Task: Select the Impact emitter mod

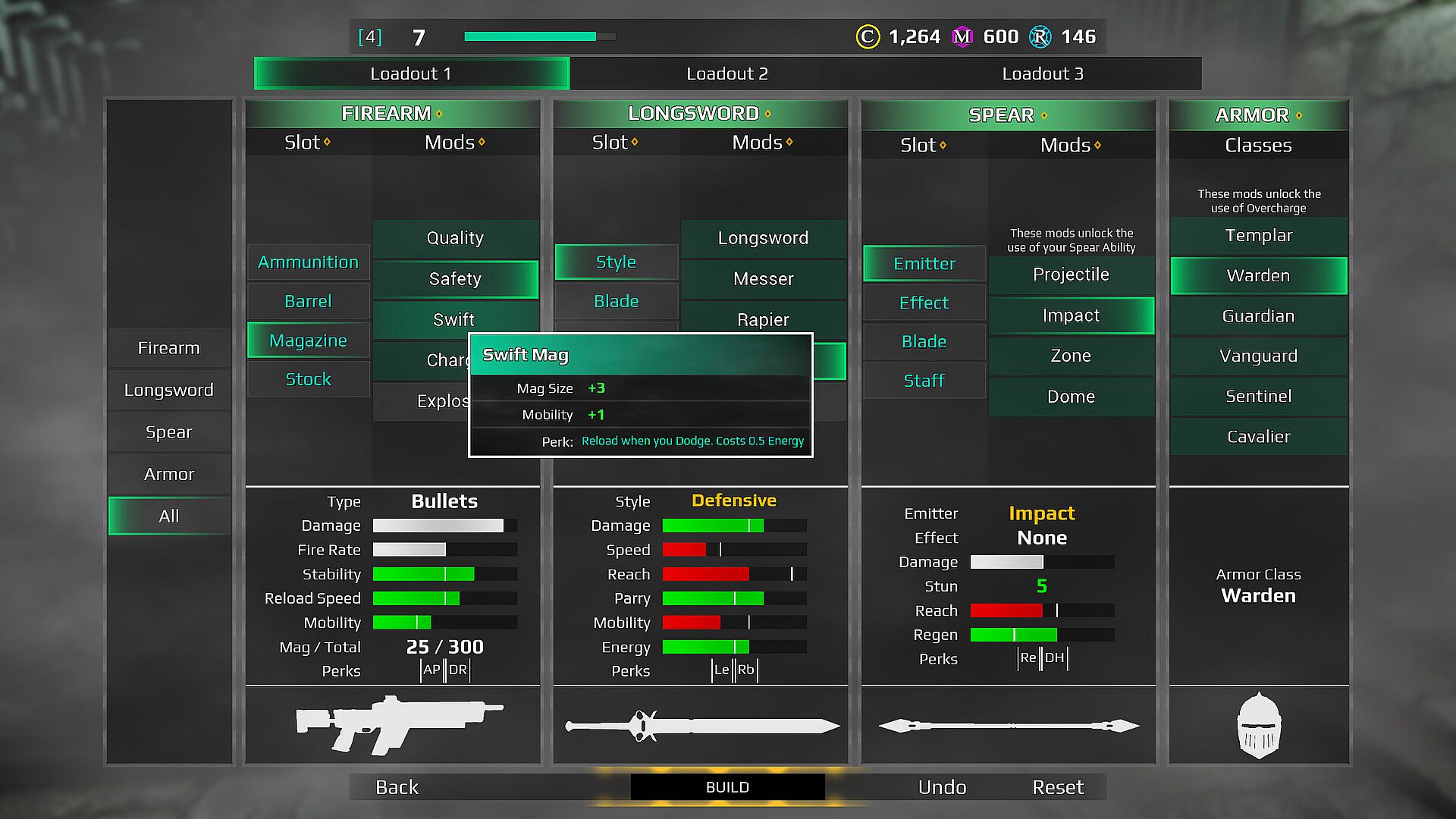Action: click(1071, 315)
